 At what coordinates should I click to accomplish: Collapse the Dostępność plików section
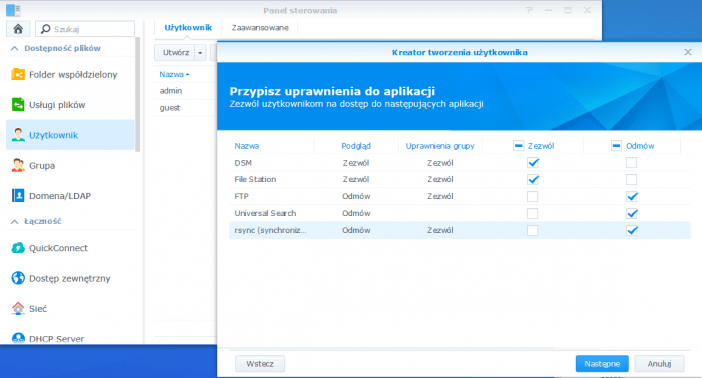pos(15,48)
